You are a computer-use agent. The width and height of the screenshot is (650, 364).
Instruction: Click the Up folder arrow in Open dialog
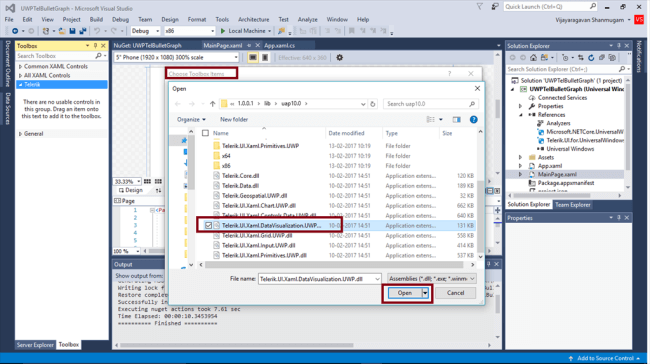click(212, 104)
